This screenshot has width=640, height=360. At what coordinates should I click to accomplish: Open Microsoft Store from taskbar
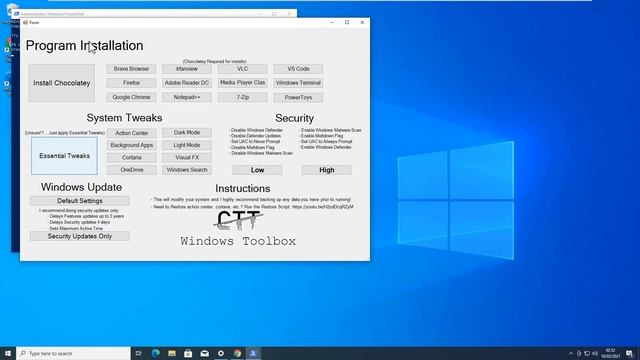point(188,353)
